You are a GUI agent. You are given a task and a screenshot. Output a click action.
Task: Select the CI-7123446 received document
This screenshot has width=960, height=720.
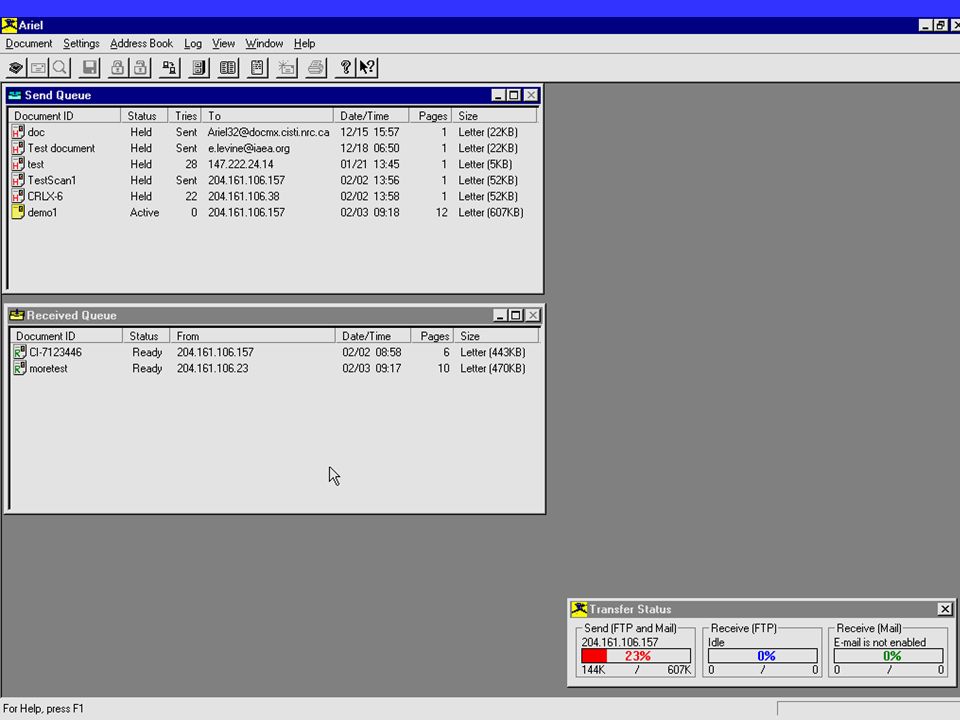55,352
